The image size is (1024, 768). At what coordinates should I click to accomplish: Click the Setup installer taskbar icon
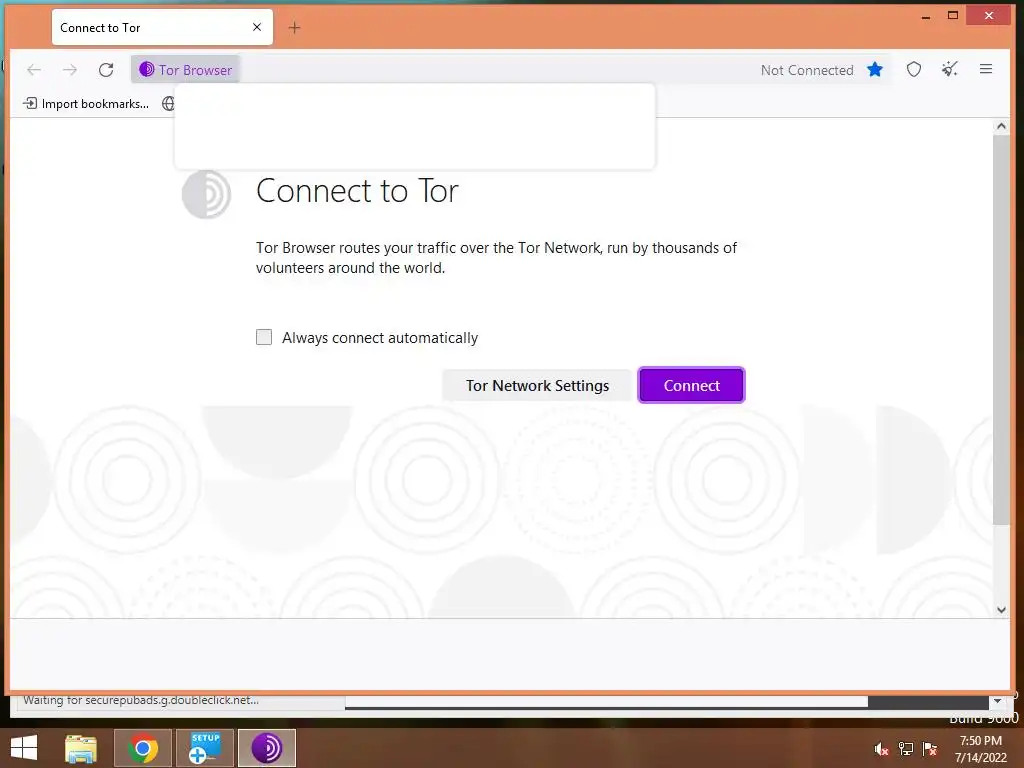[x=205, y=748]
